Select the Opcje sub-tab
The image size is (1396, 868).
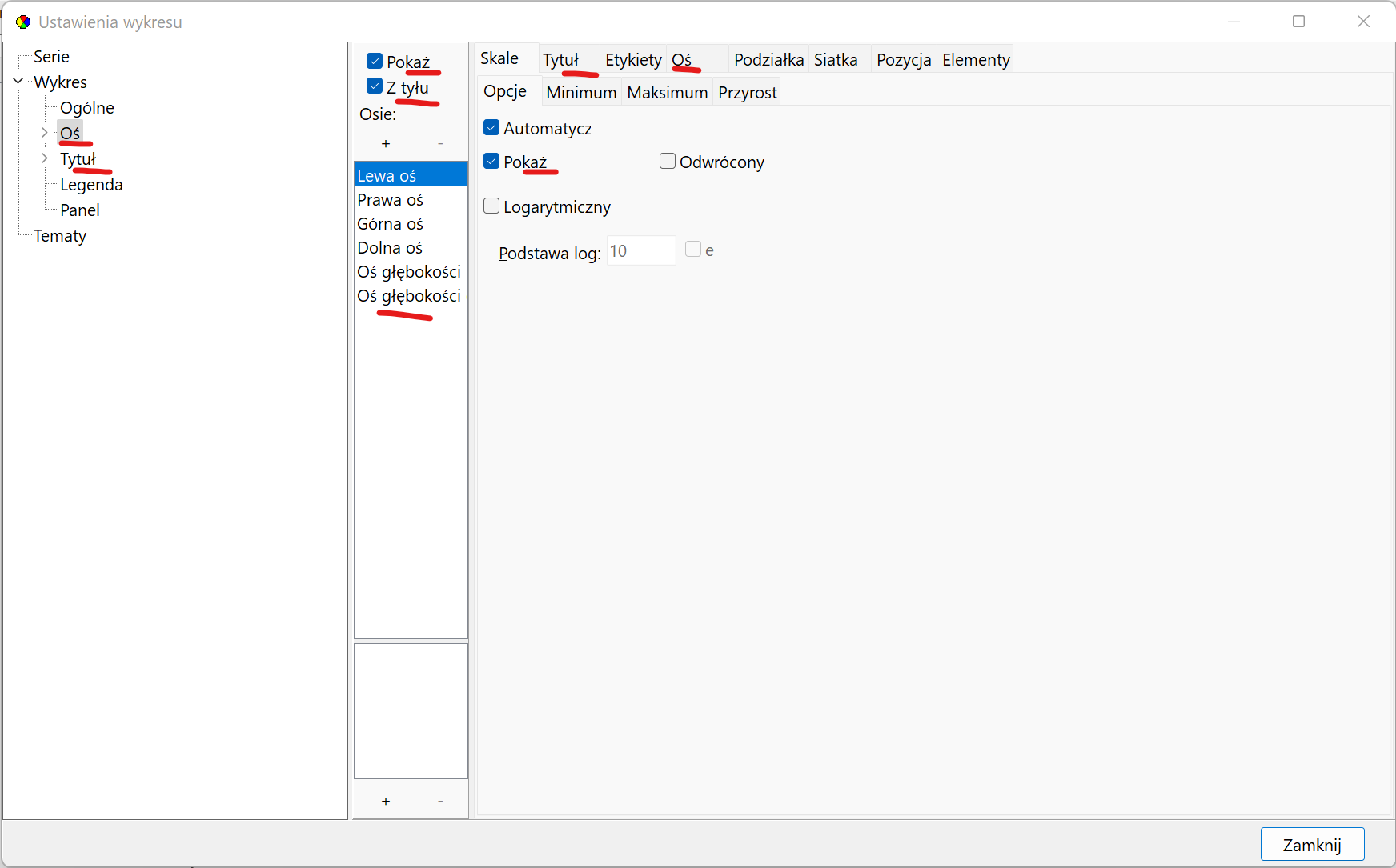pyautogui.click(x=509, y=91)
